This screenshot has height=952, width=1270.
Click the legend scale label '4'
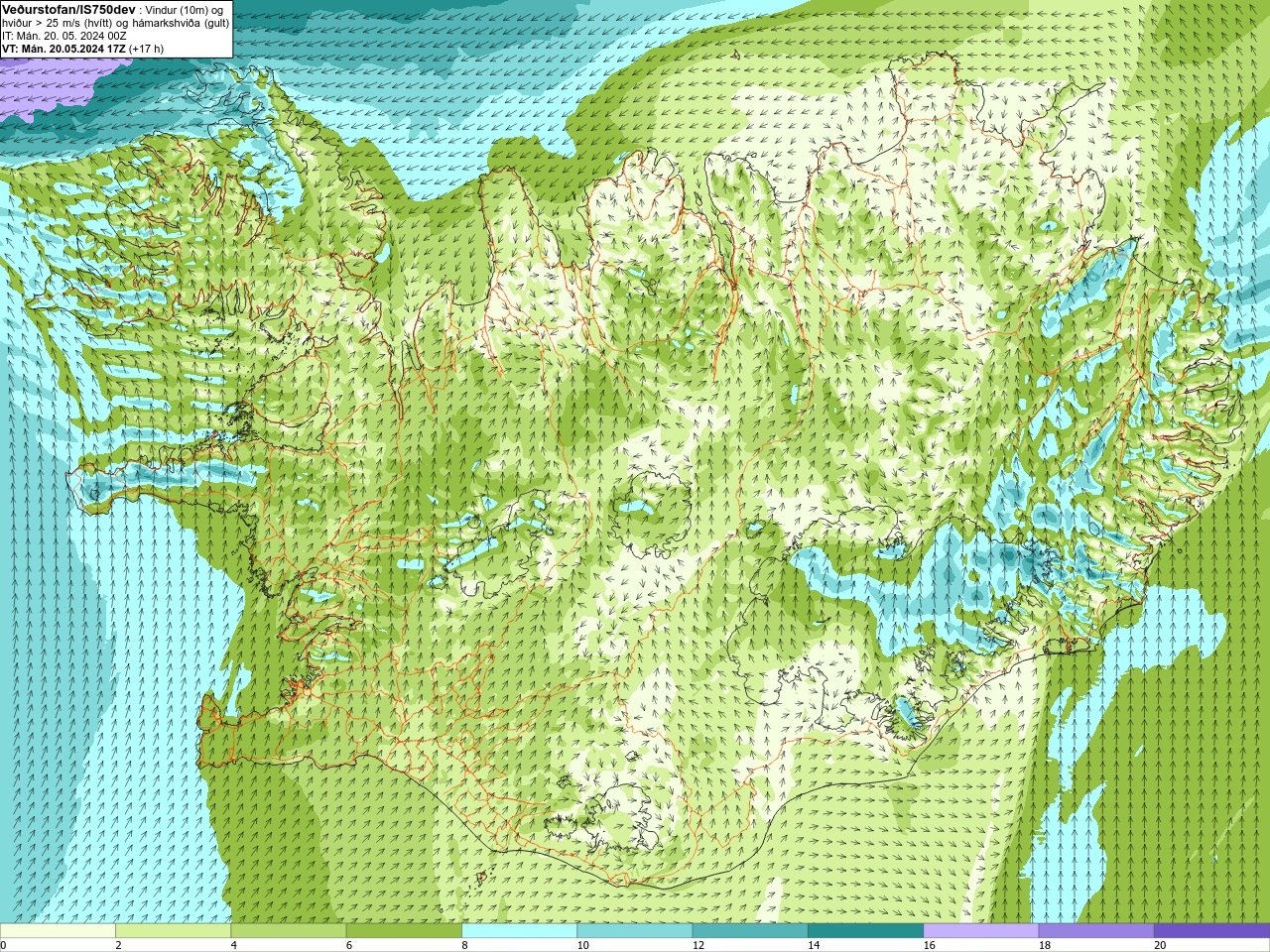coord(234,945)
